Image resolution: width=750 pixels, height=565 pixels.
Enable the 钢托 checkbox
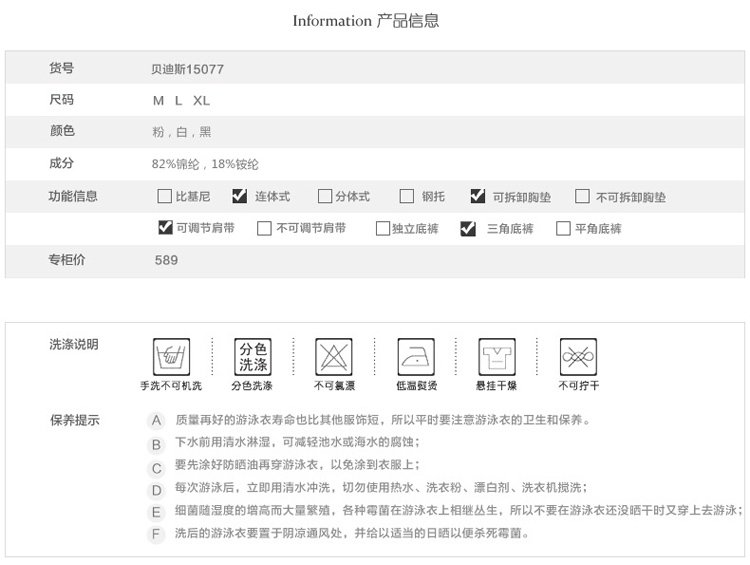pyautogui.click(x=407, y=197)
